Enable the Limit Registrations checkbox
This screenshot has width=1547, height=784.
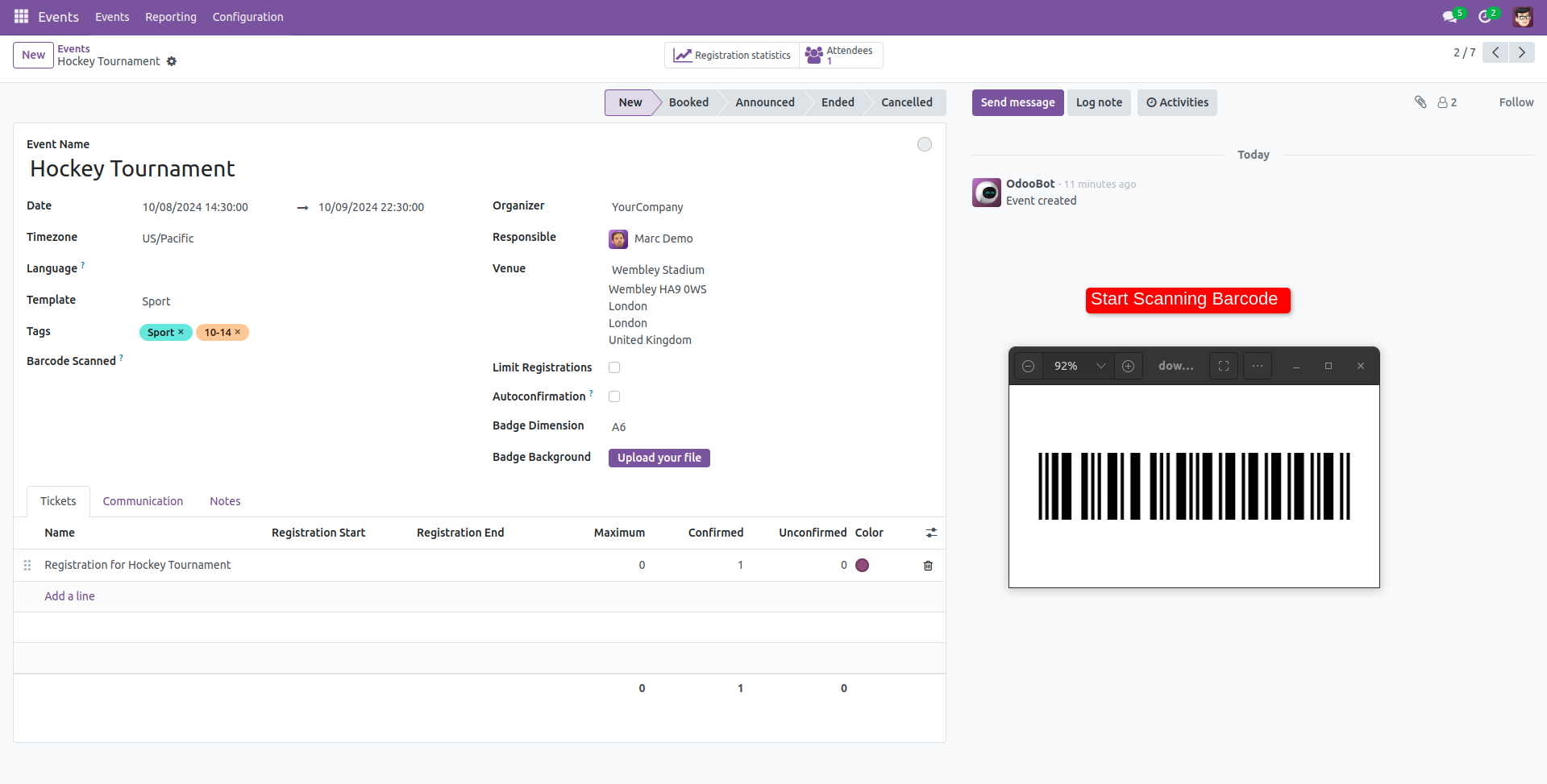point(614,367)
